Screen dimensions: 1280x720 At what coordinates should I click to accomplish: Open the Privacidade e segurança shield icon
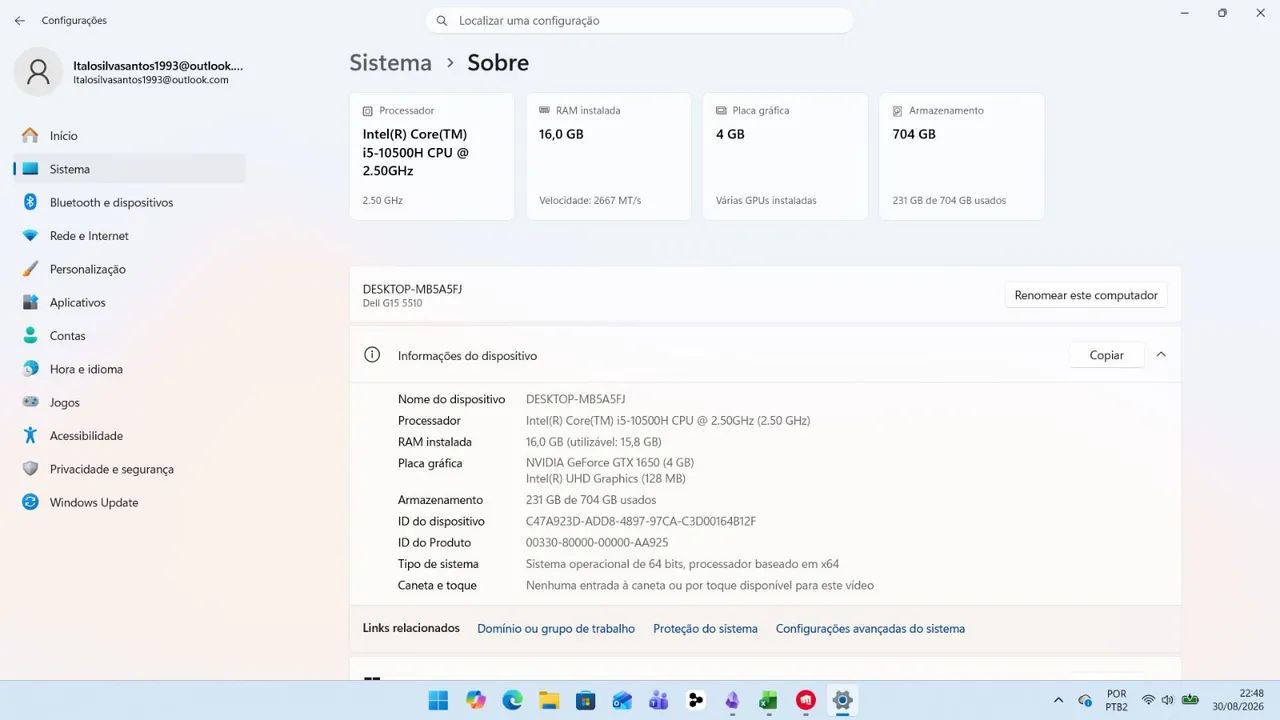click(x=30, y=469)
